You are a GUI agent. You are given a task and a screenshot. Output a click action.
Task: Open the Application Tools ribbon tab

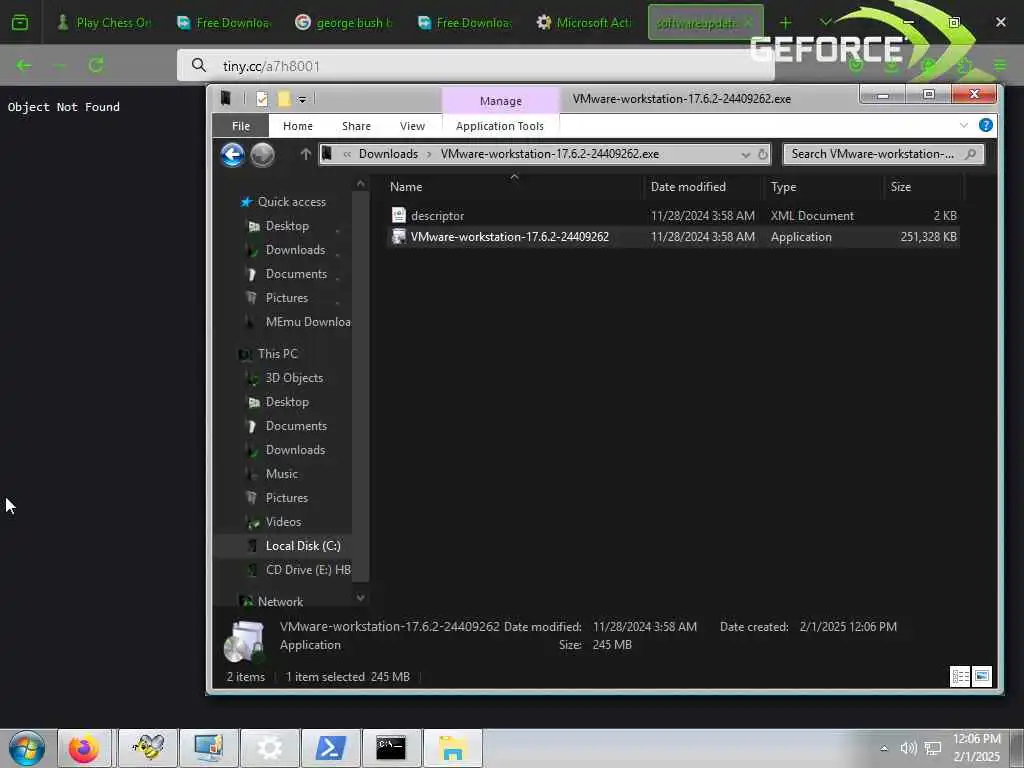(500, 126)
